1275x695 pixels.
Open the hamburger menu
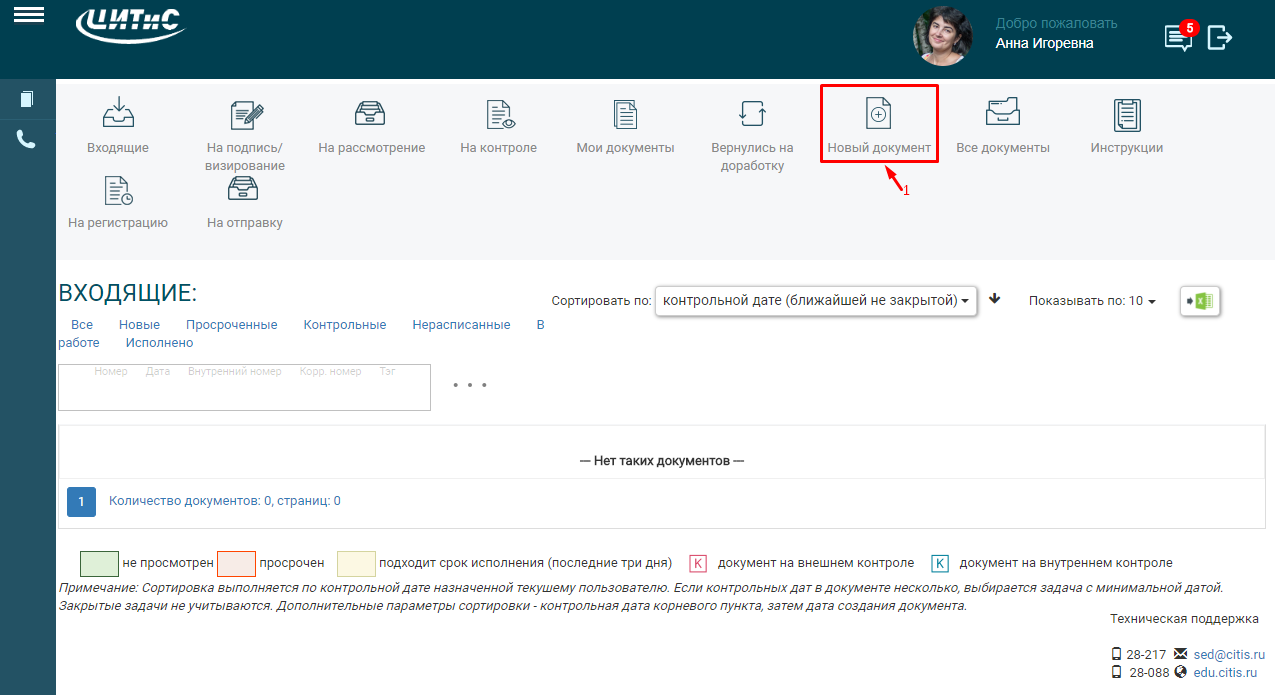click(x=28, y=14)
